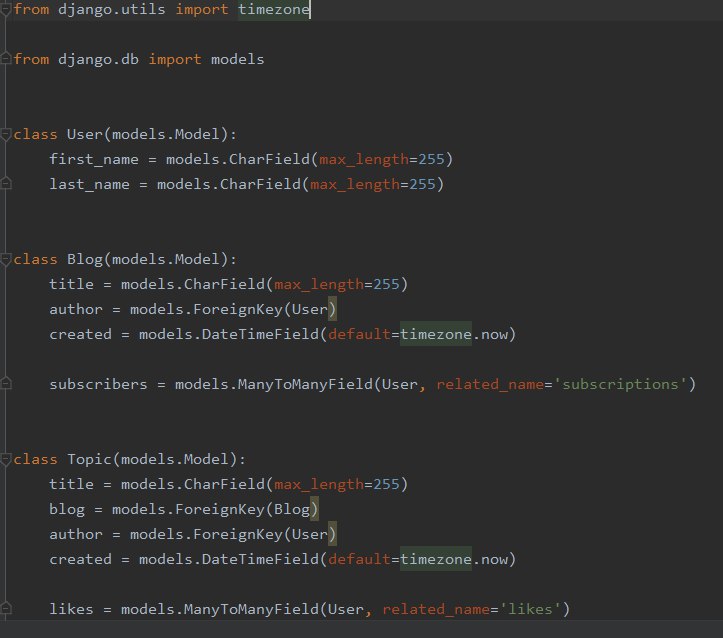The height and width of the screenshot is (638, 723).
Task: Click 'Blog' argument in ForeignKey(Blog)
Action: (291, 509)
